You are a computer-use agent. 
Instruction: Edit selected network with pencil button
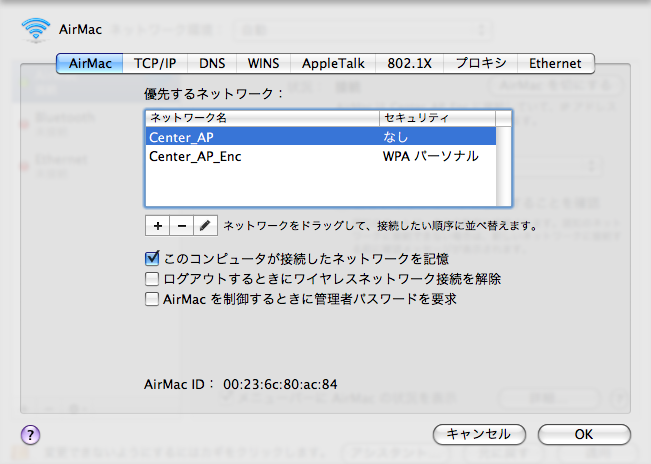(x=205, y=226)
